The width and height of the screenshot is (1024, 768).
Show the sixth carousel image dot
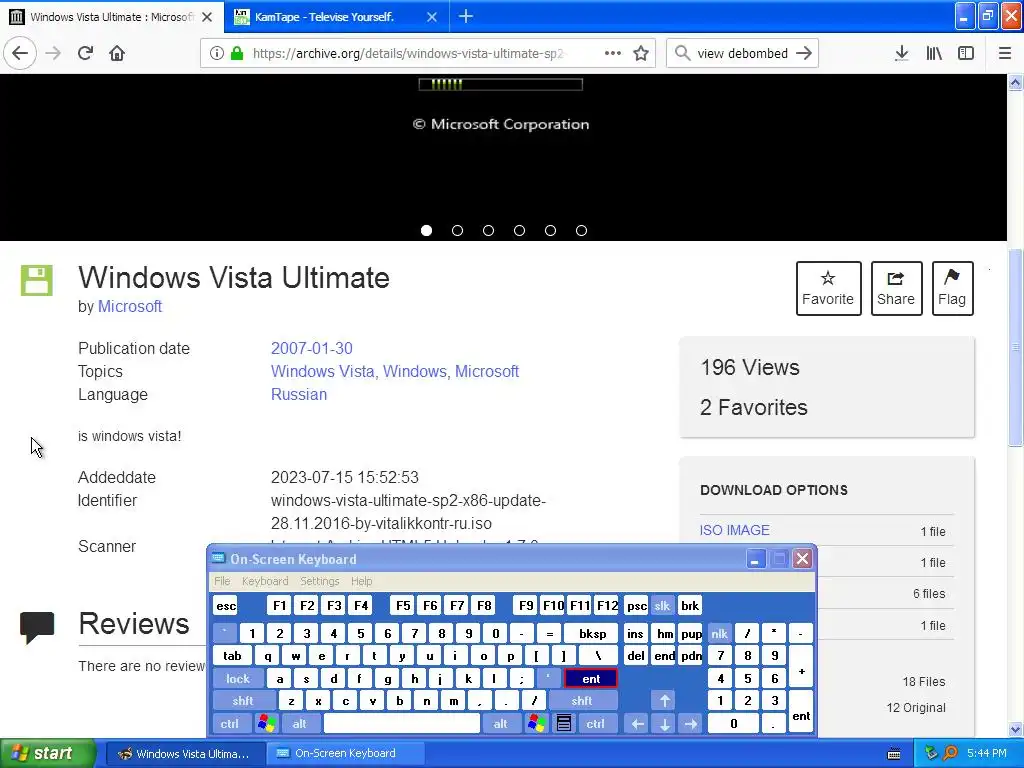pyautogui.click(x=581, y=231)
